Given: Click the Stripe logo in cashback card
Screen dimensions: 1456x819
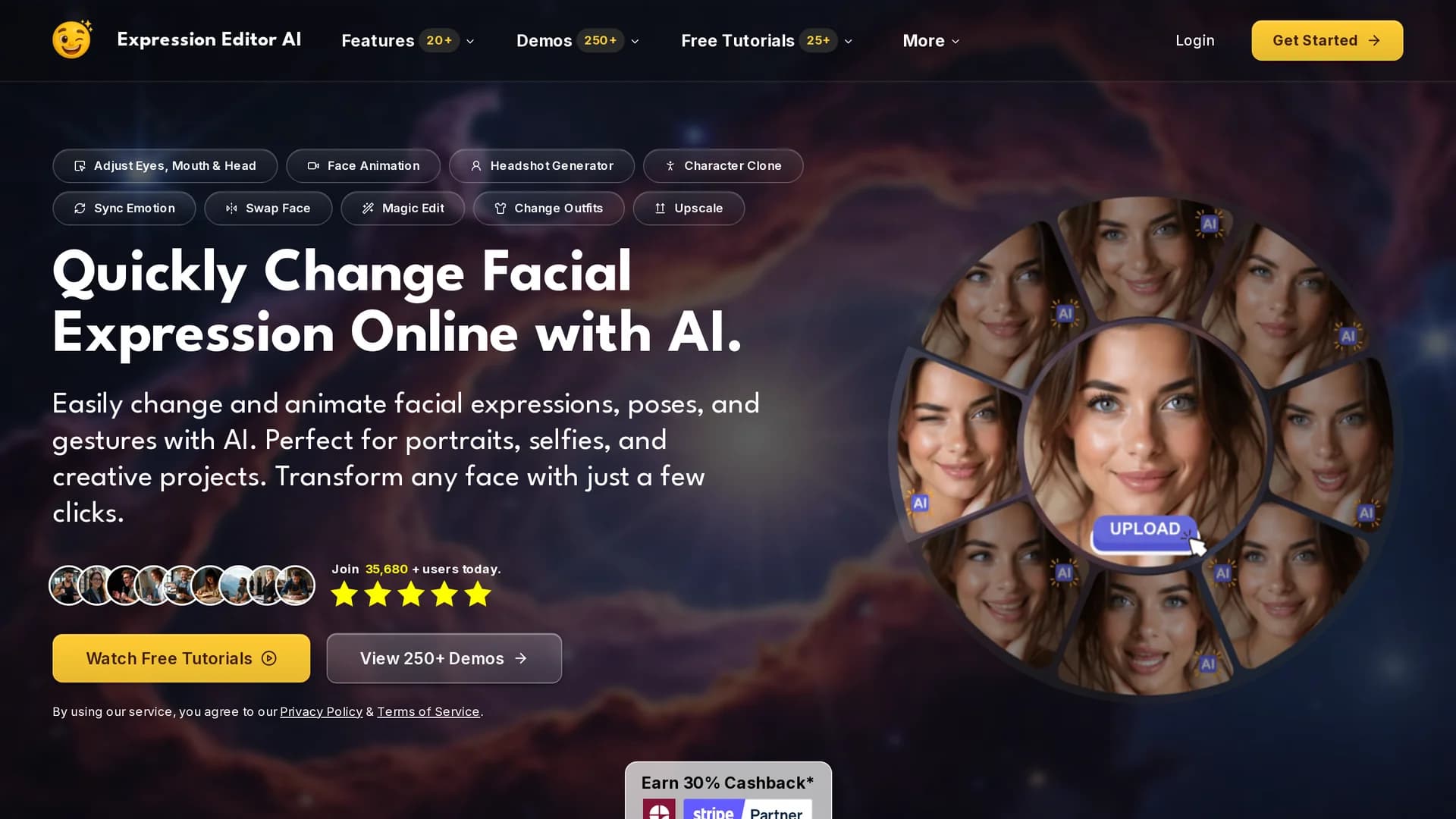Looking at the screenshot, I should point(713,810).
